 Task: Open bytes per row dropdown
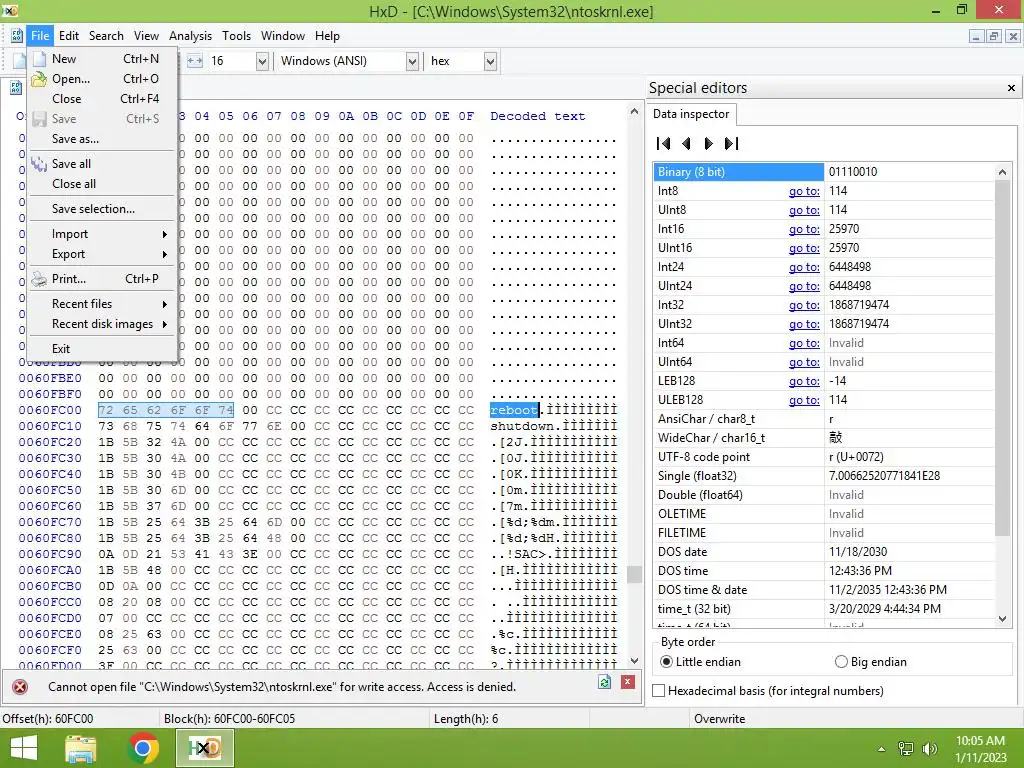(x=262, y=61)
